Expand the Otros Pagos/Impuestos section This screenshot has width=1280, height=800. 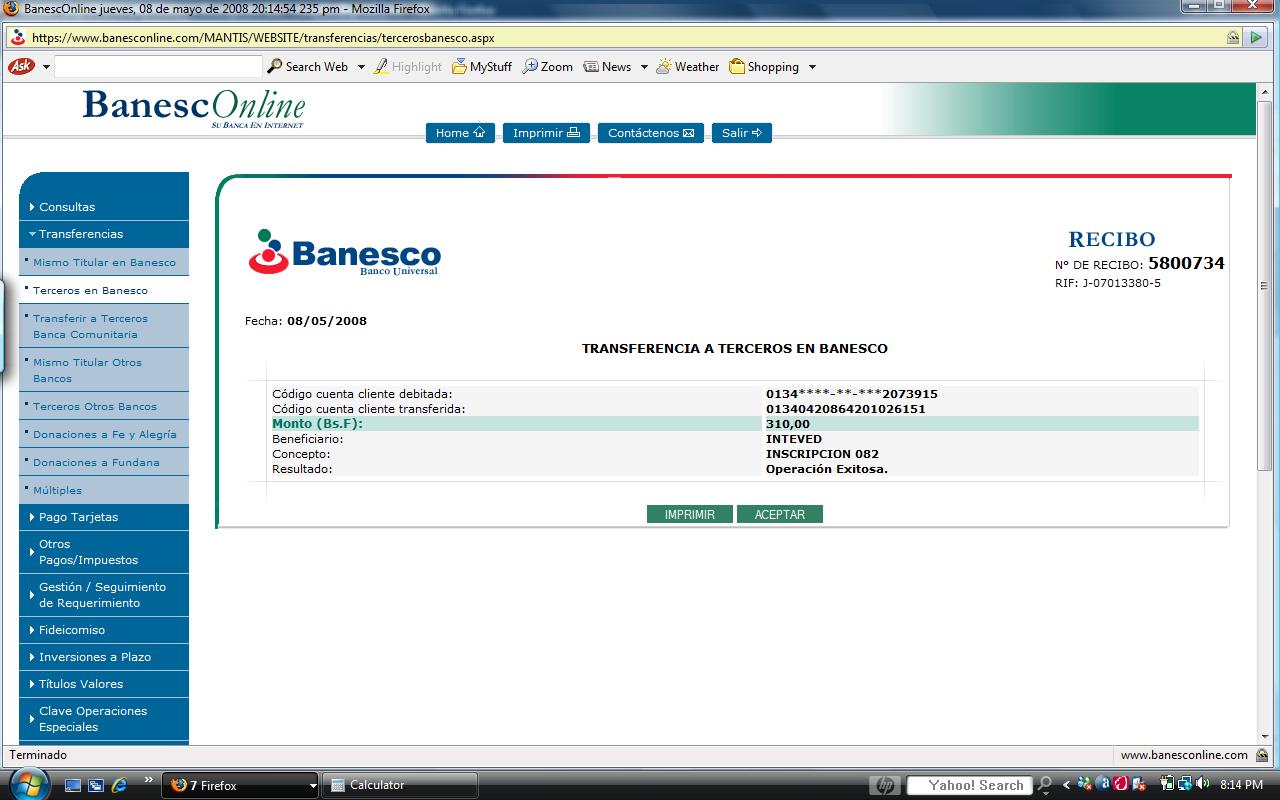tap(104, 552)
